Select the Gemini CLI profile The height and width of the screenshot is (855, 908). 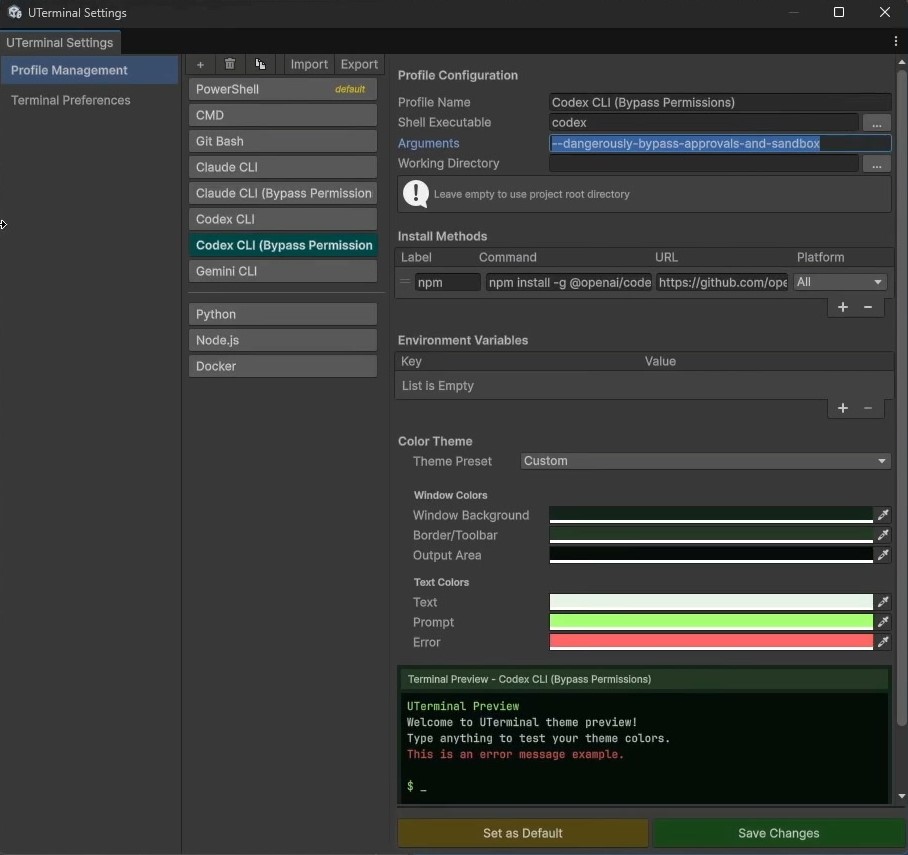pos(283,271)
